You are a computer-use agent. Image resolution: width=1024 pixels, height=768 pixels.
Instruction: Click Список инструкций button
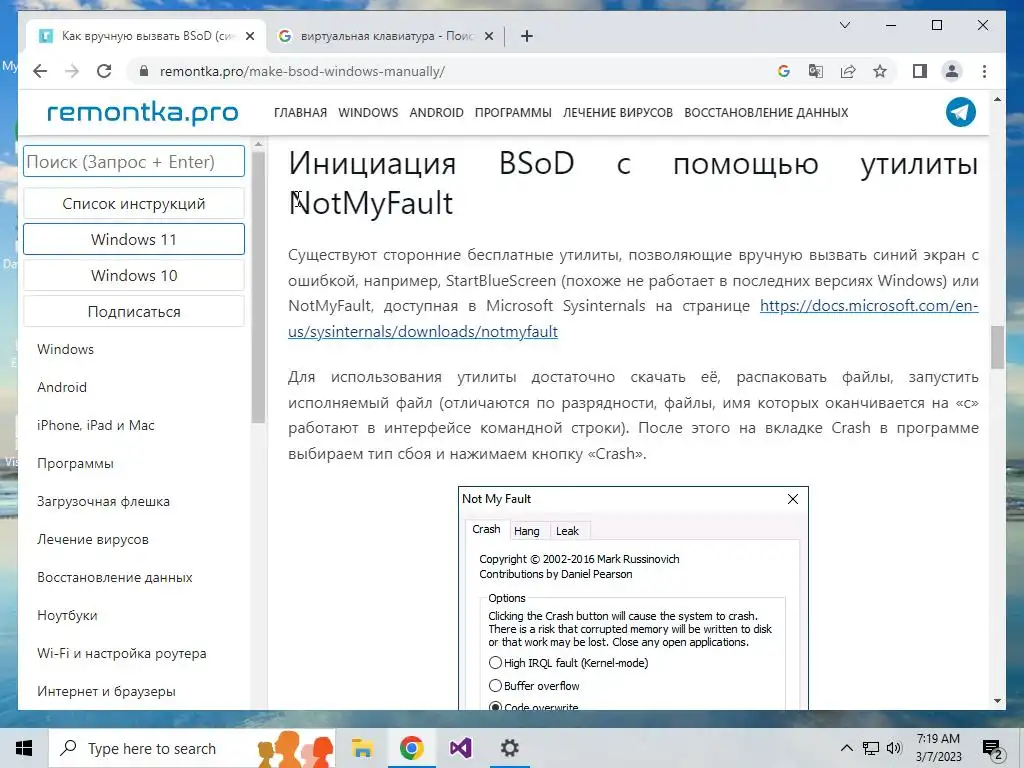click(x=134, y=204)
